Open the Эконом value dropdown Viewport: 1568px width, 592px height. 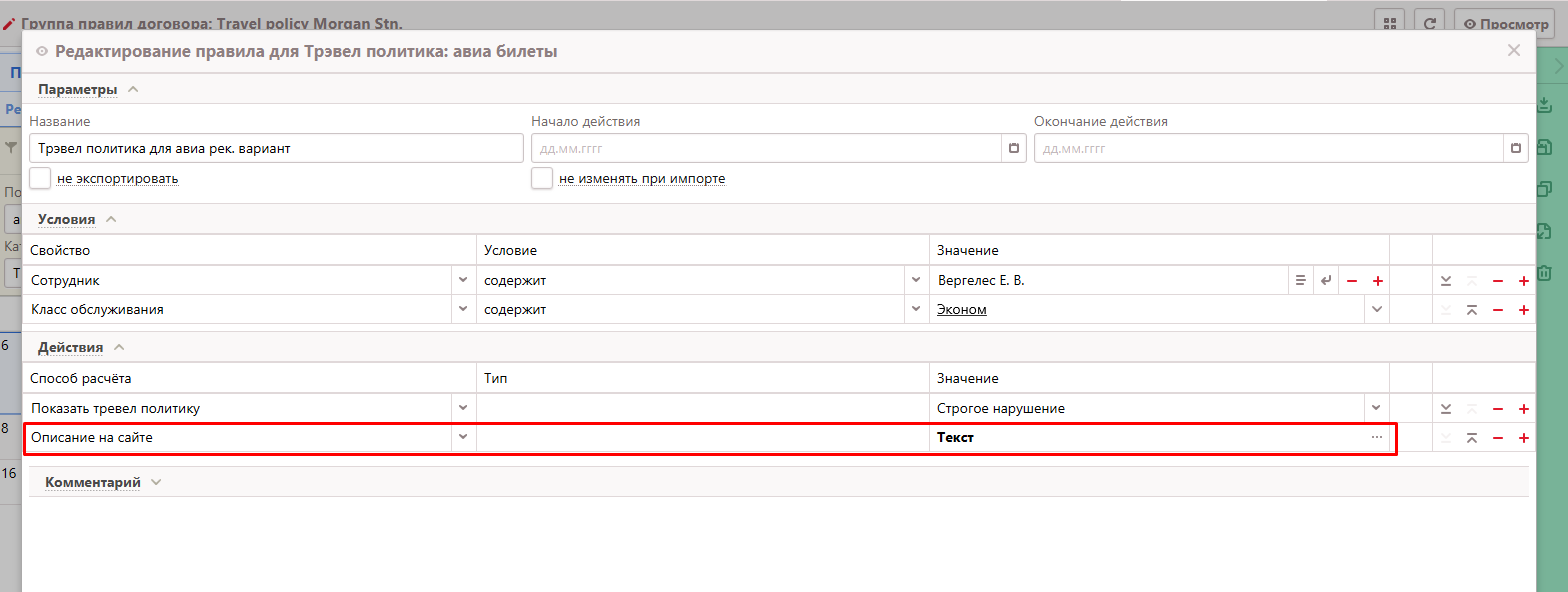[x=1377, y=310]
